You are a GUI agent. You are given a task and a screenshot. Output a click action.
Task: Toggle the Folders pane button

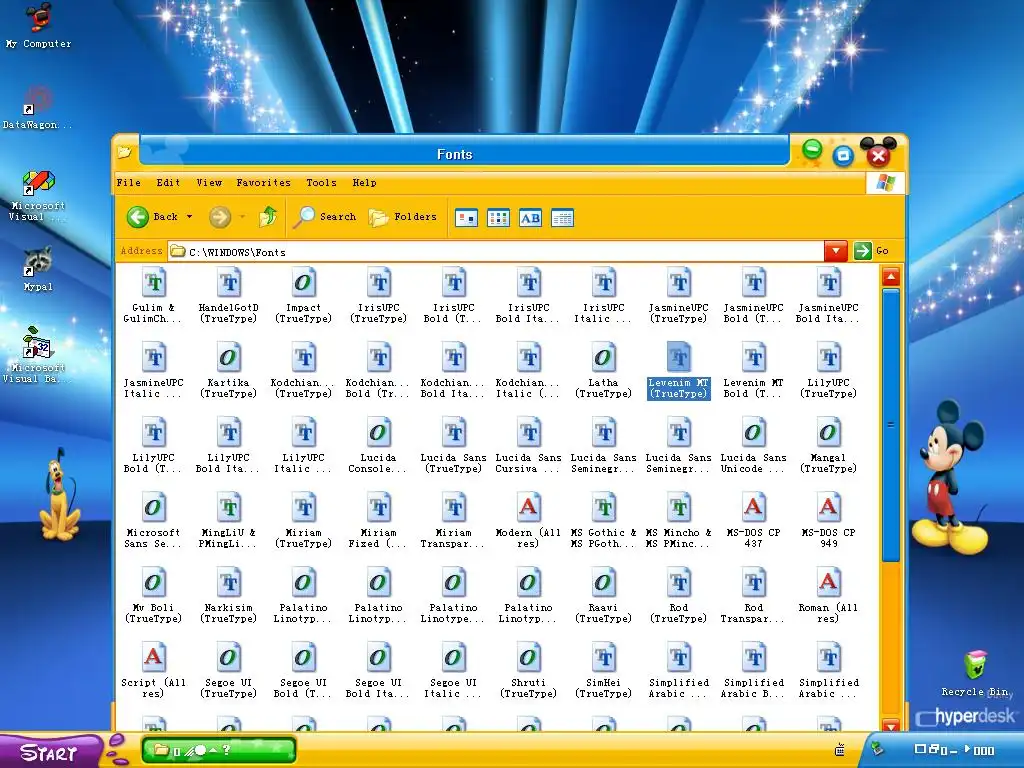(402, 217)
